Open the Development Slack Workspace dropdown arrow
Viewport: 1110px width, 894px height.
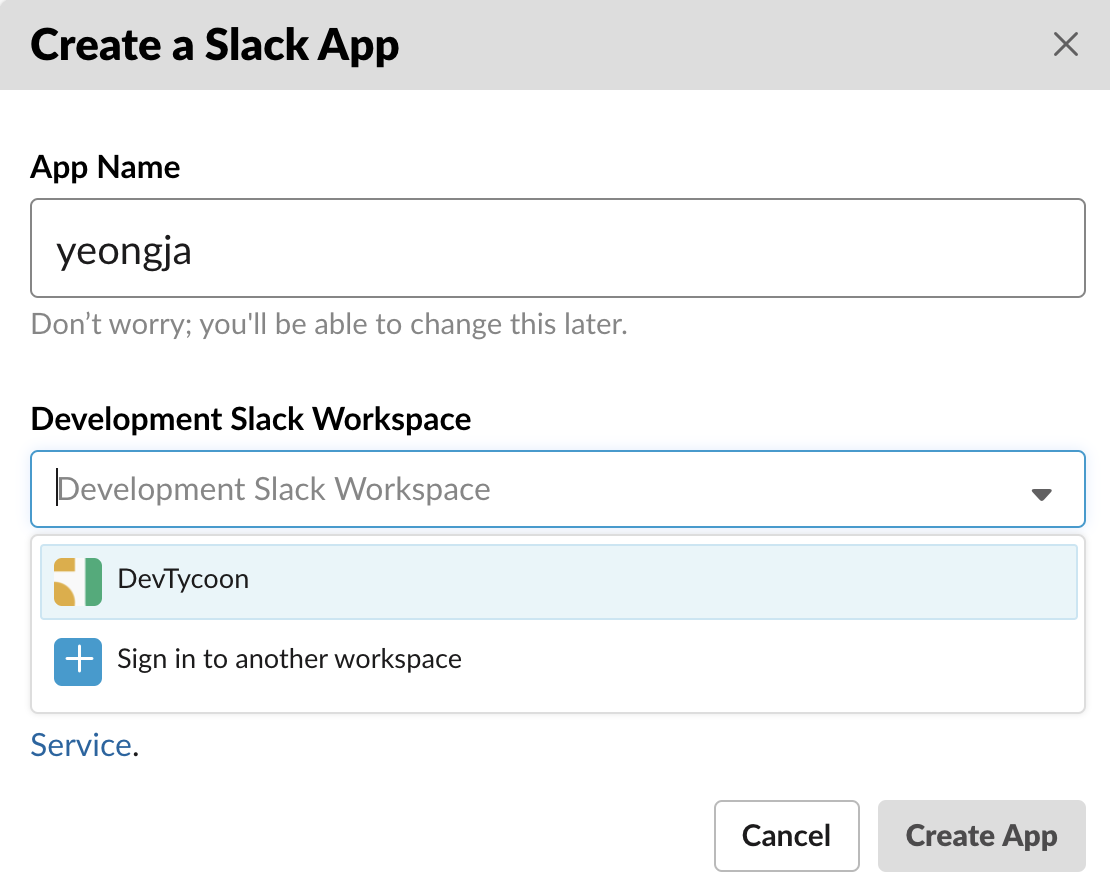pos(1041,494)
